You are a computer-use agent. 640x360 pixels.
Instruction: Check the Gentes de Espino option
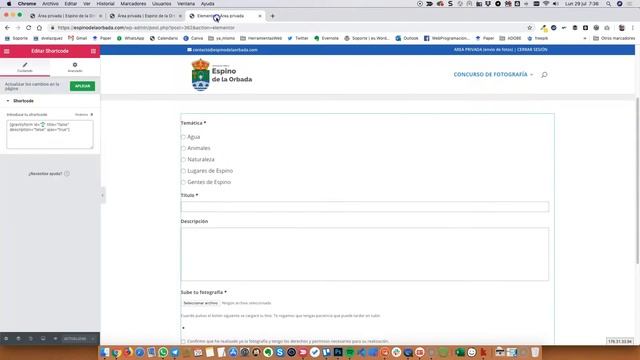(x=183, y=182)
